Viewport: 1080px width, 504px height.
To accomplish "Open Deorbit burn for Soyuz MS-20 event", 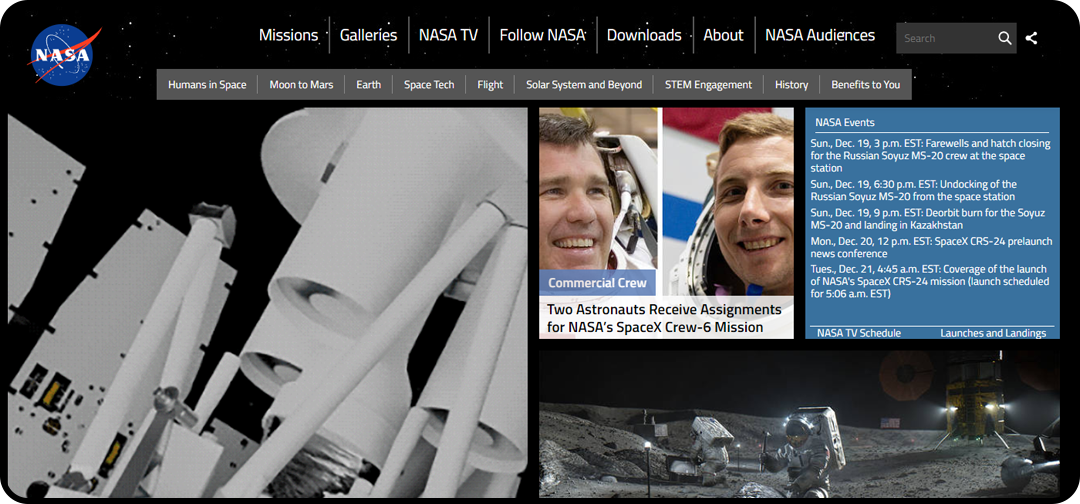I will [928, 219].
